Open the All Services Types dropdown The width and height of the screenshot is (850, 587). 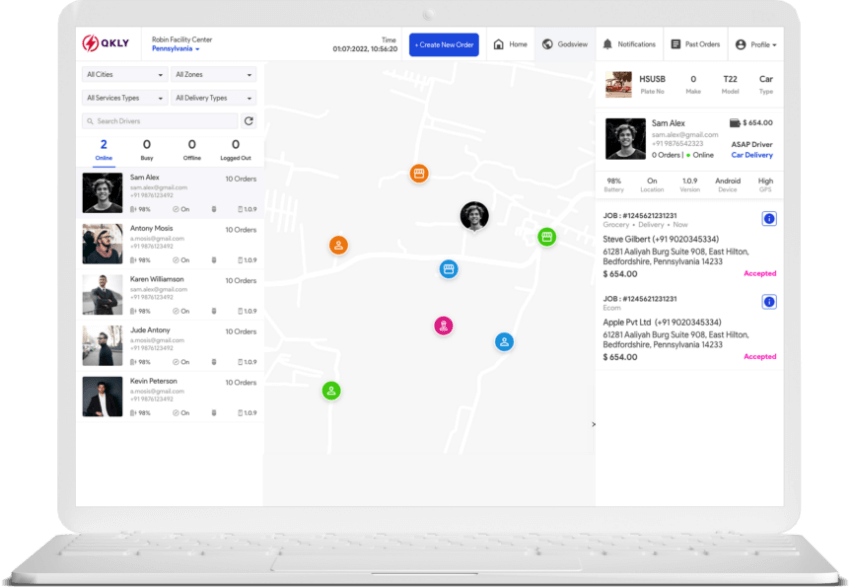[x=124, y=98]
